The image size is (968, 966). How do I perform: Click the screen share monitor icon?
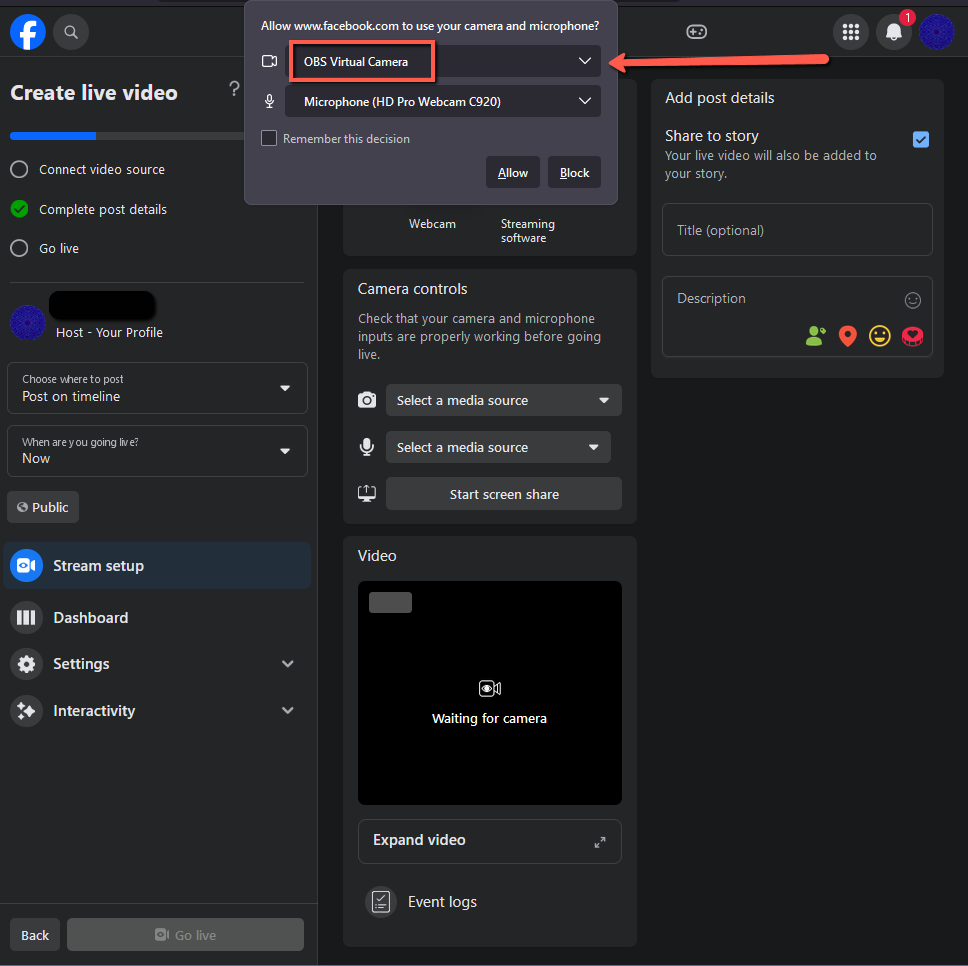click(x=367, y=494)
